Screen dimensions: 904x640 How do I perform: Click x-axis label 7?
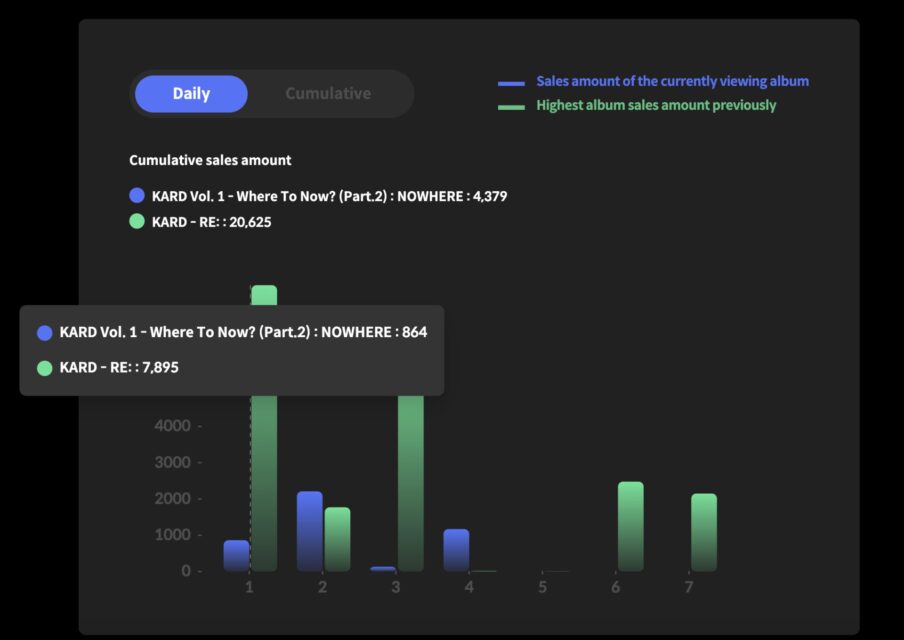(x=689, y=587)
